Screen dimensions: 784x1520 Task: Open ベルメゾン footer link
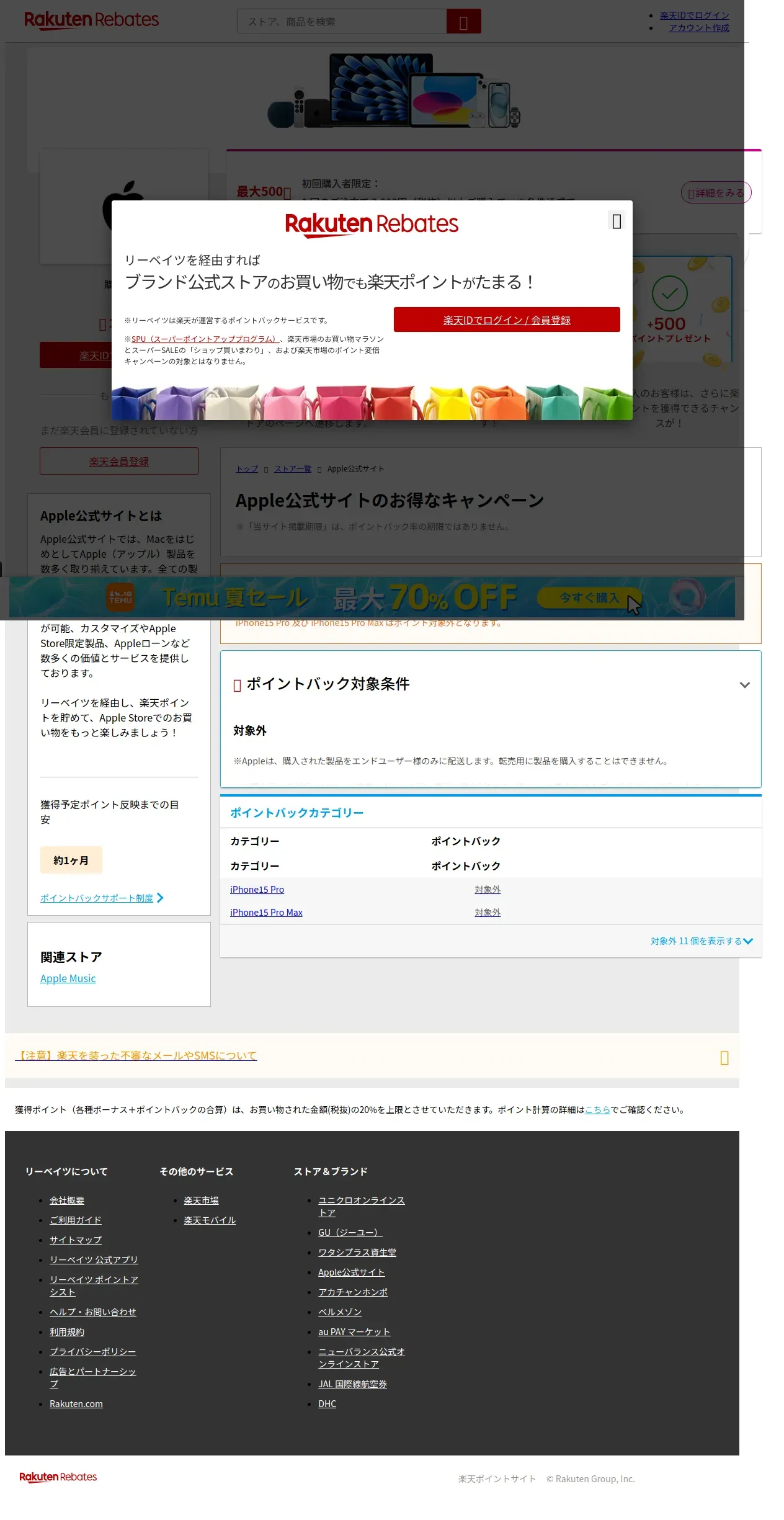tap(340, 1312)
